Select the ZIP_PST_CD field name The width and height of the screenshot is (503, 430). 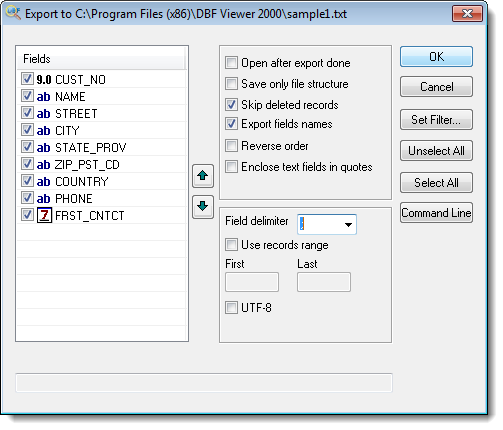click(x=87, y=165)
